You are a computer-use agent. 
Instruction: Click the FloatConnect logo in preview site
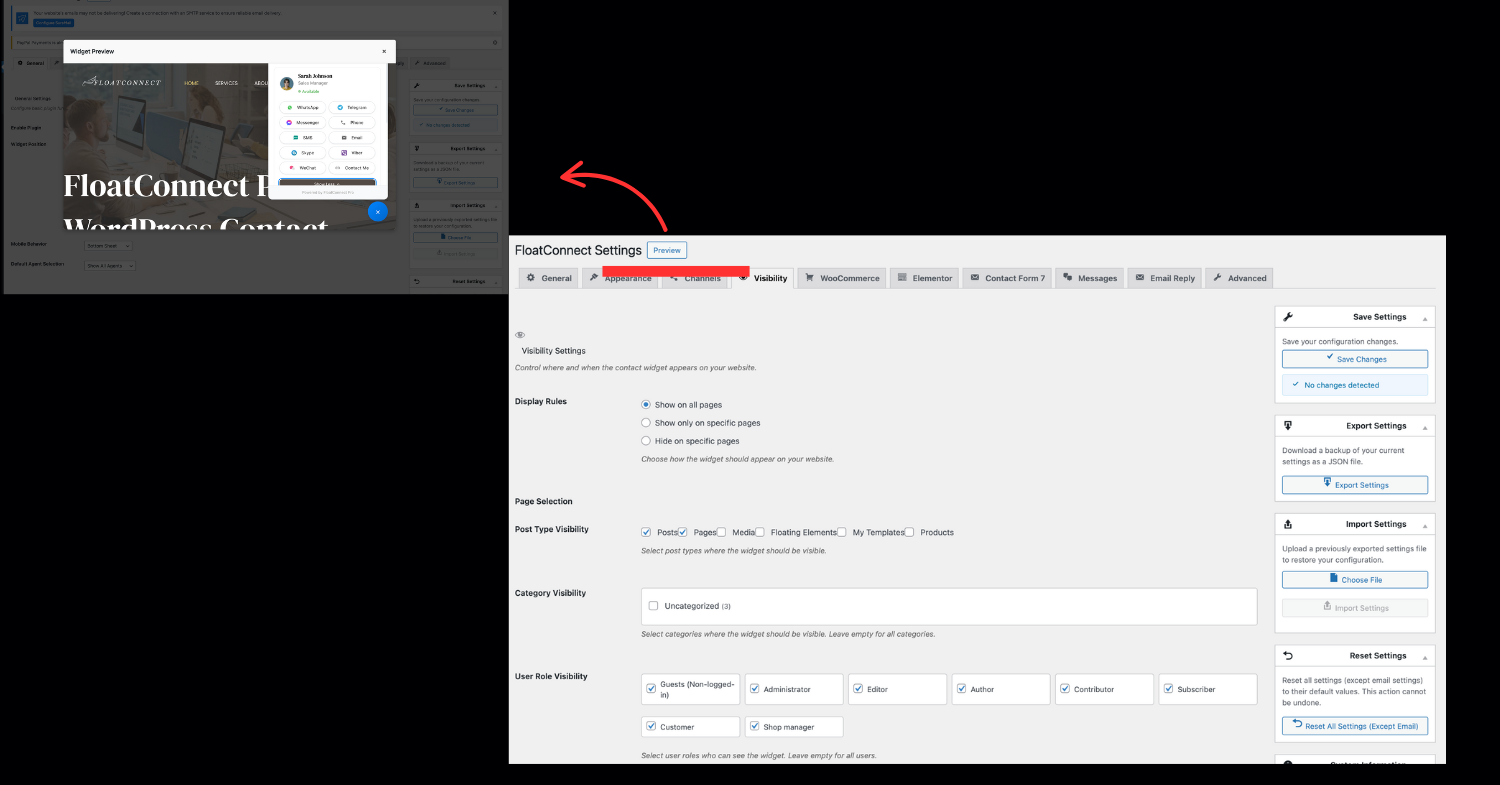point(121,82)
